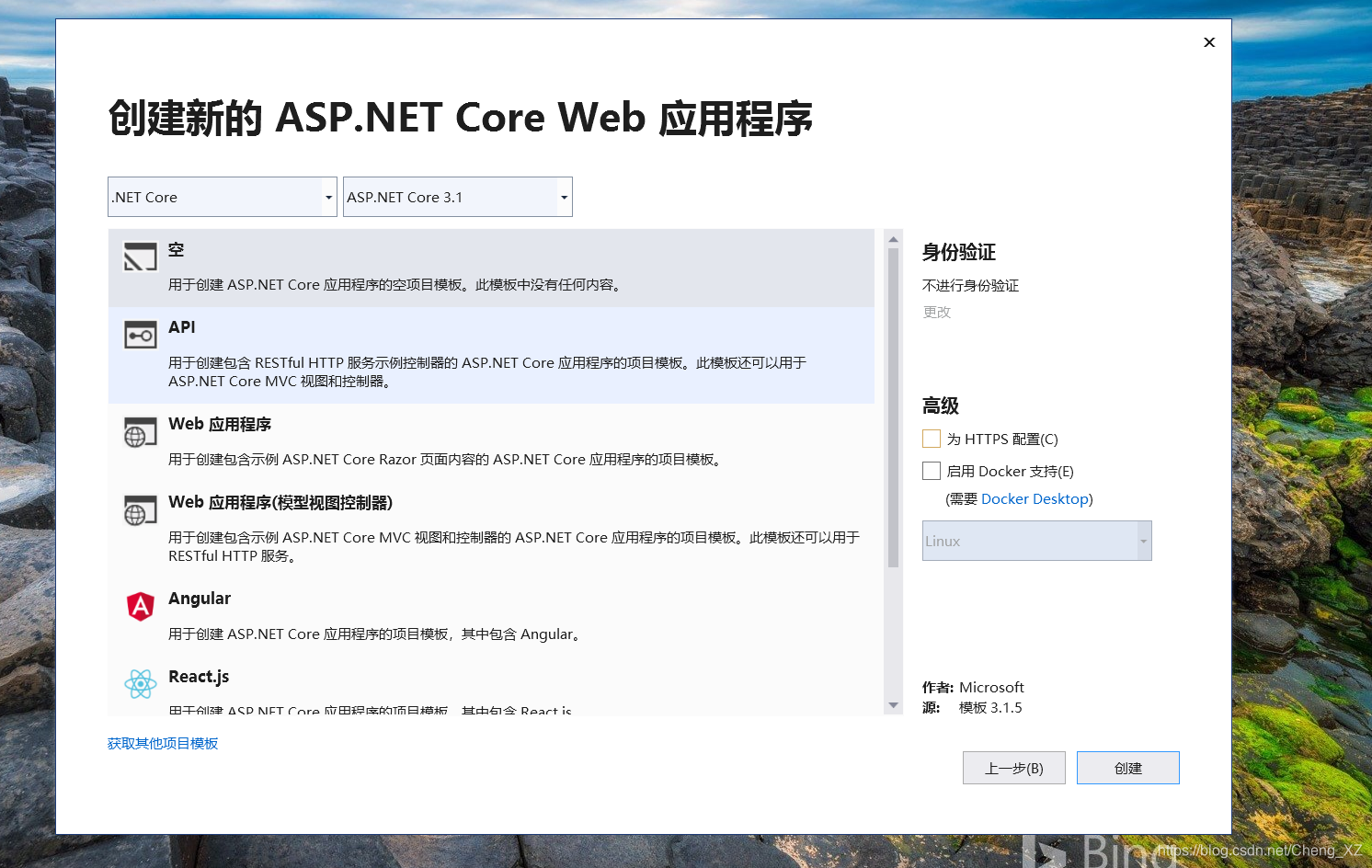Viewport: 1372px width, 868px height.
Task: Select the Angular template title
Action: point(200,599)
